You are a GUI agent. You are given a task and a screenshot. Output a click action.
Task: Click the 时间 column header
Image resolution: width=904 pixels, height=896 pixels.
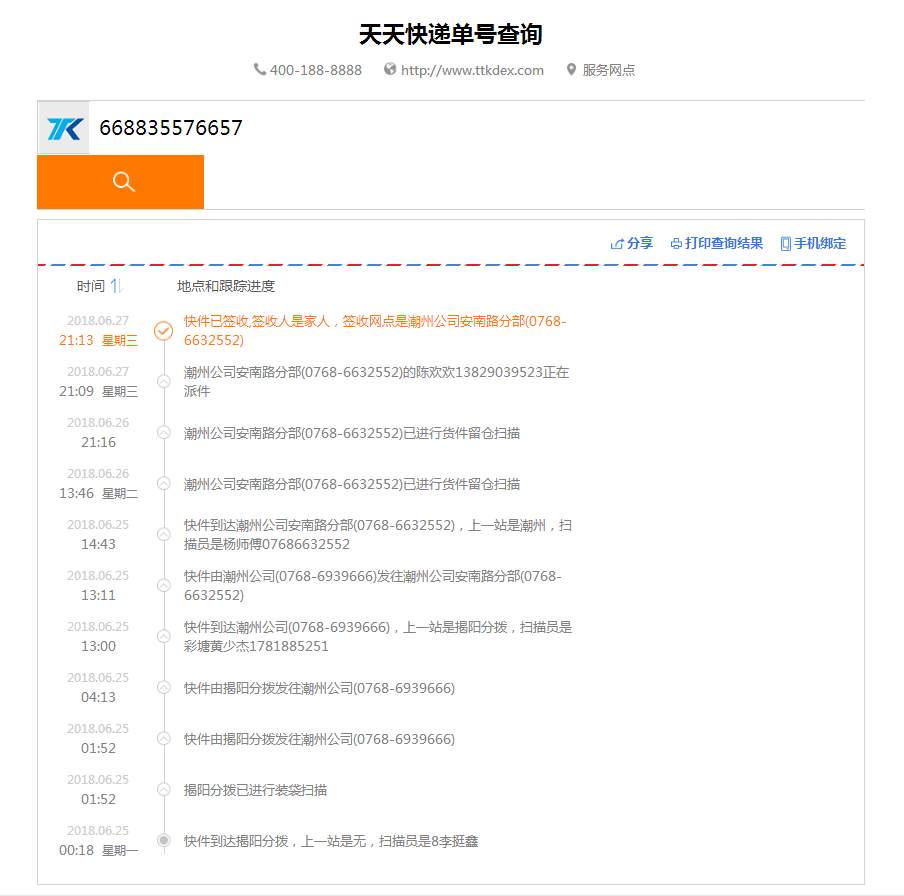[x=91, y=286]
